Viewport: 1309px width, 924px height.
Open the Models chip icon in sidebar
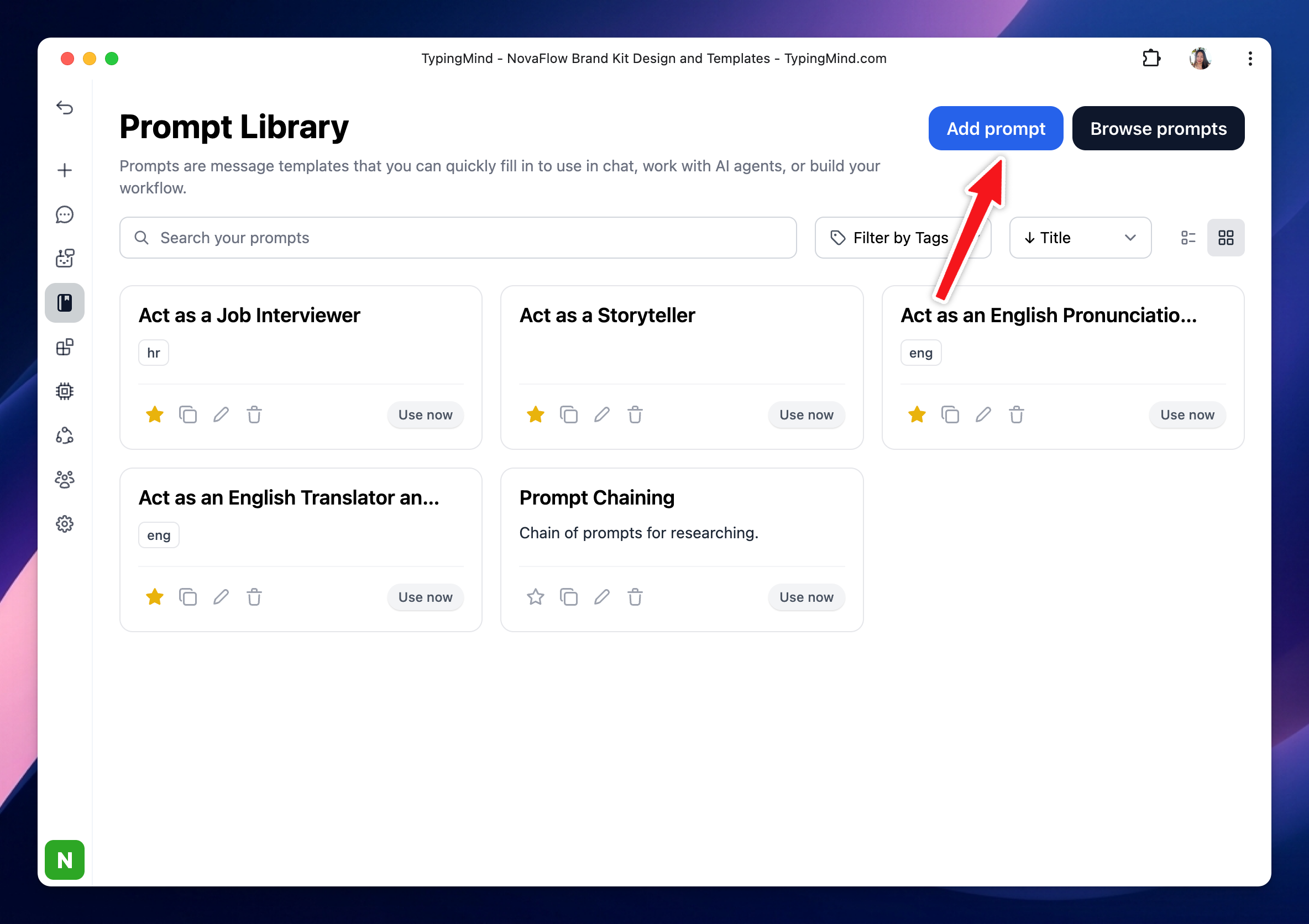click(x=65, y=391)
